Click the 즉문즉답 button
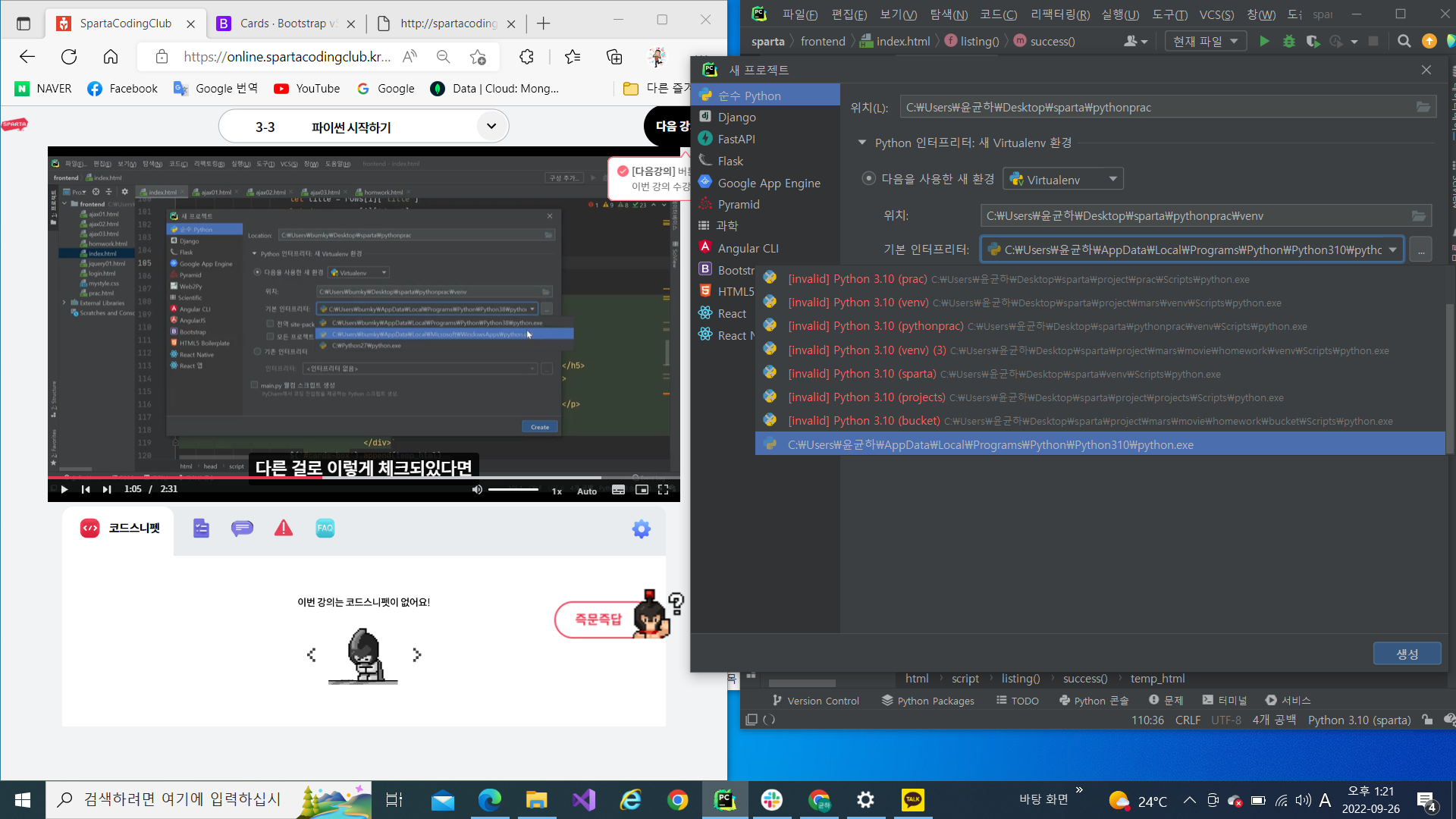This screenshot has height=819, width=1456. point(598,620)
